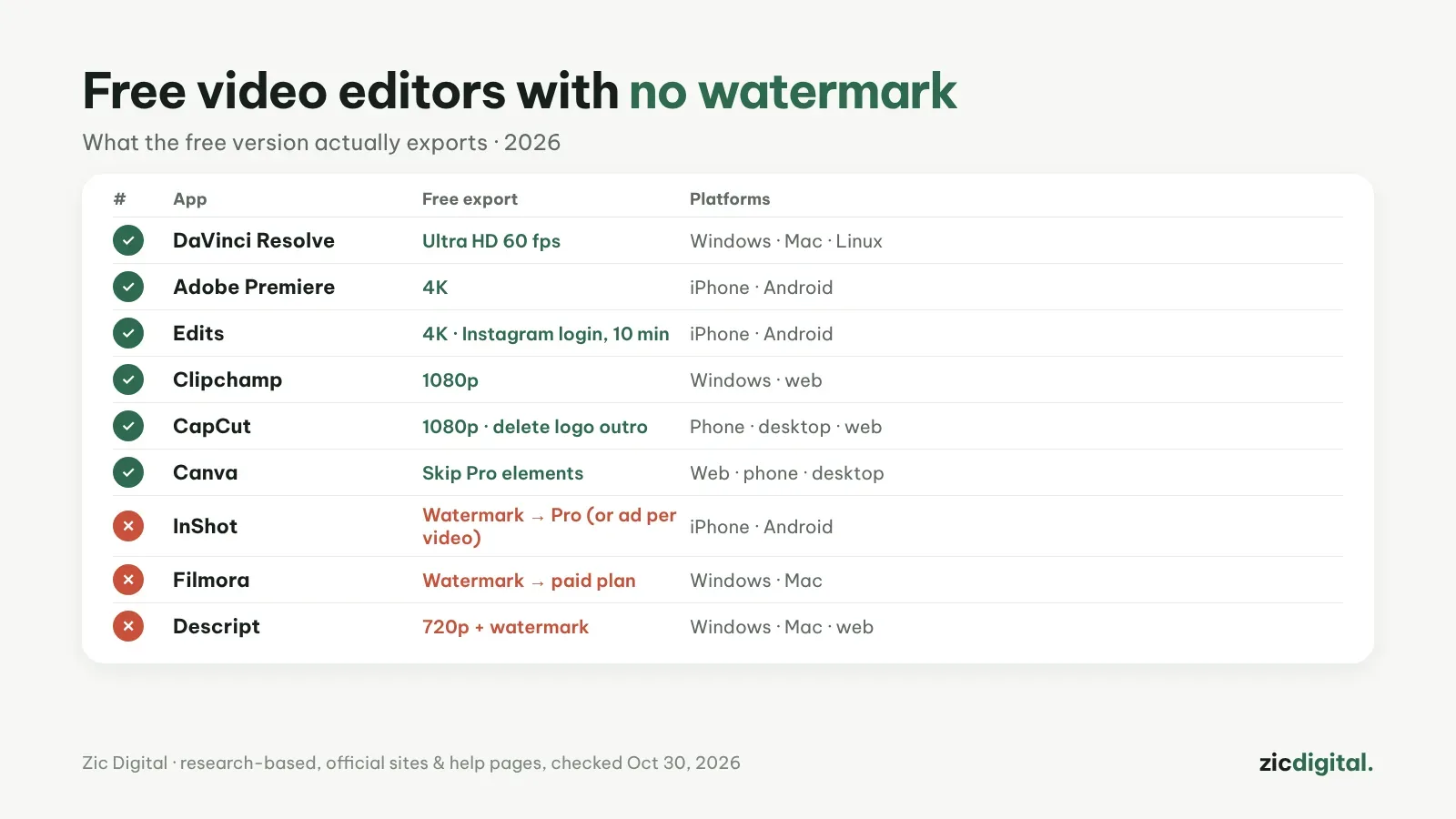Click Clipchamp's '1080p' export value
The image size is (1456, 819).
pos(450,380)
